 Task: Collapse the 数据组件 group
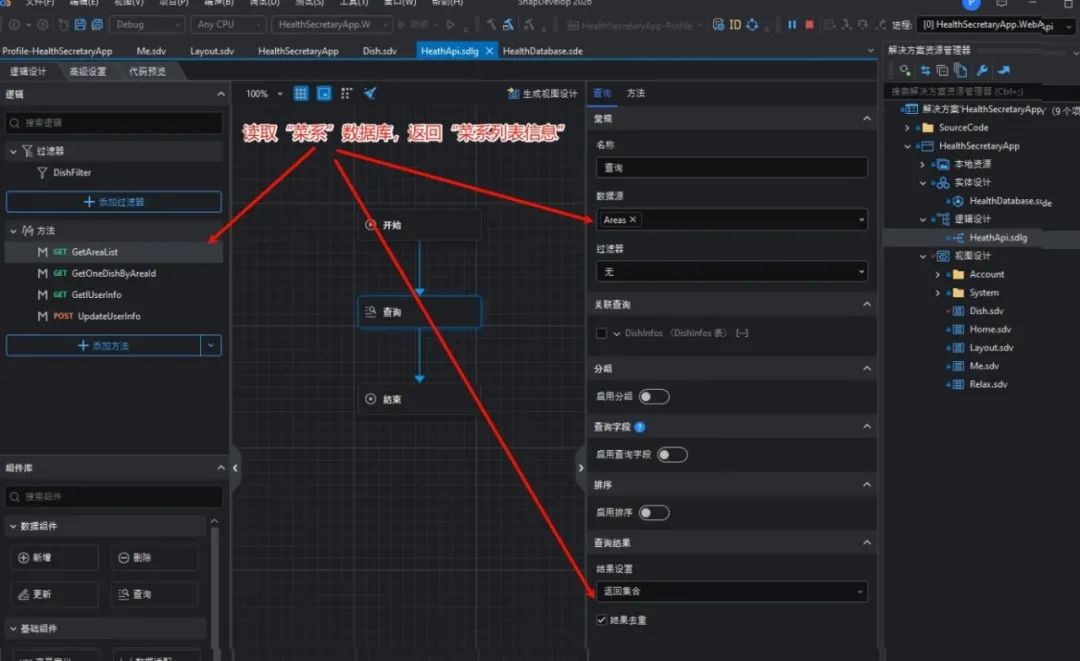[x=13, y=526]
